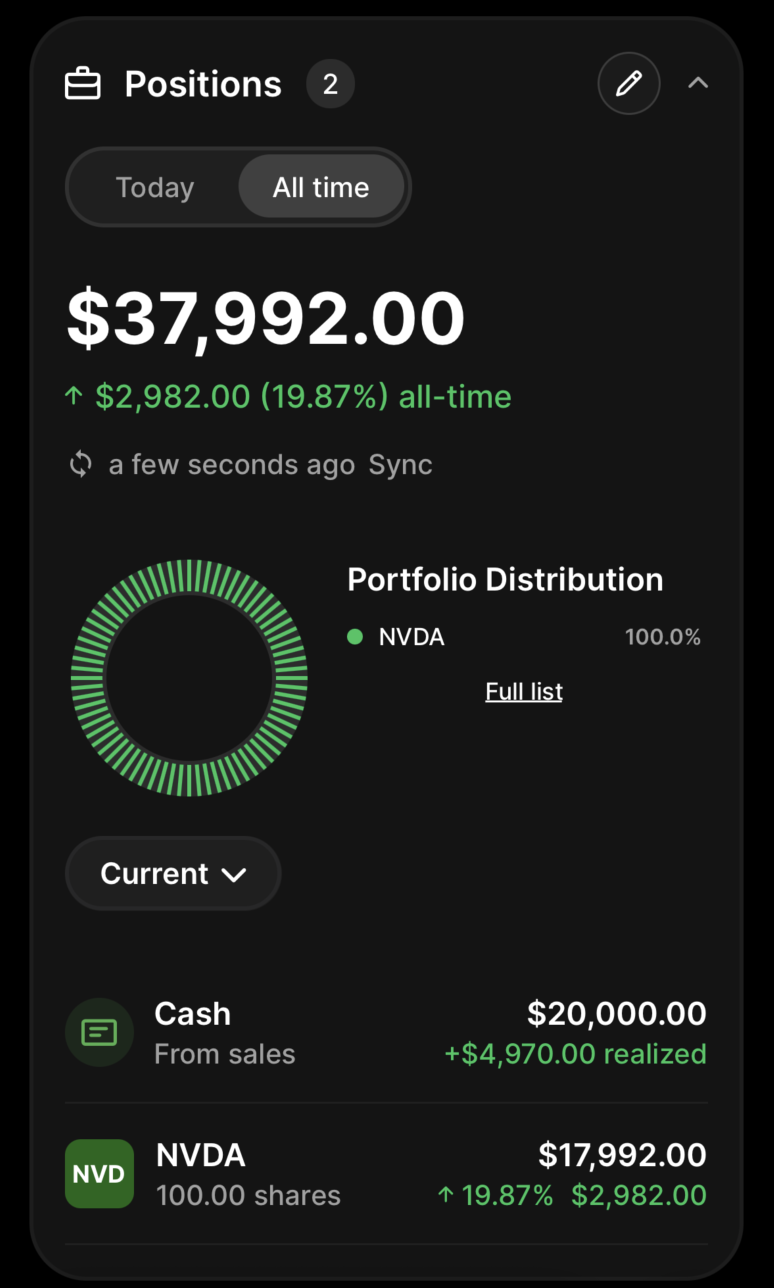Click the pencil edit button
This screenshot has width=774, height=1288.
(x=628, y=84)
